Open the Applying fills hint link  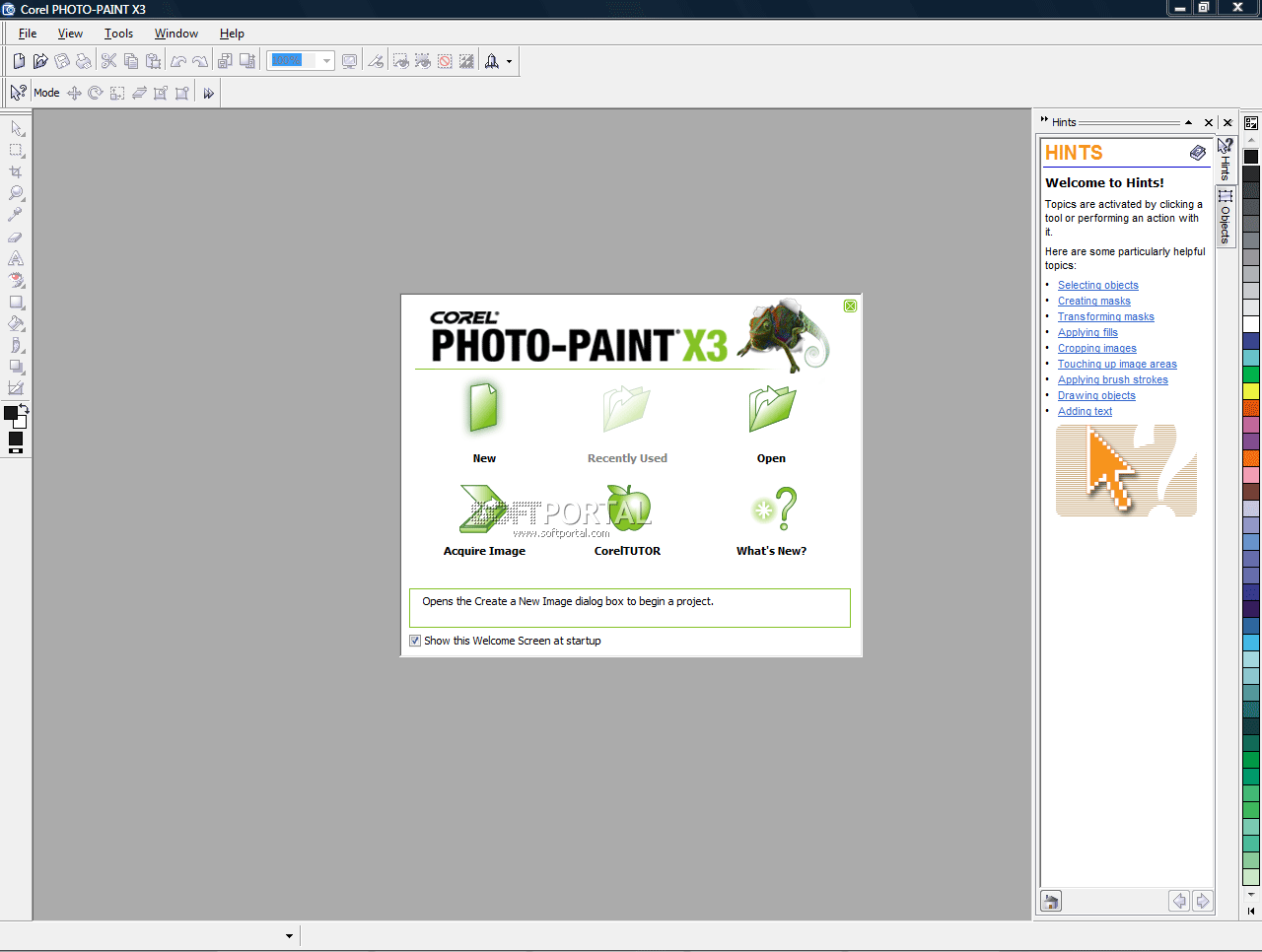coord(1087,332)
